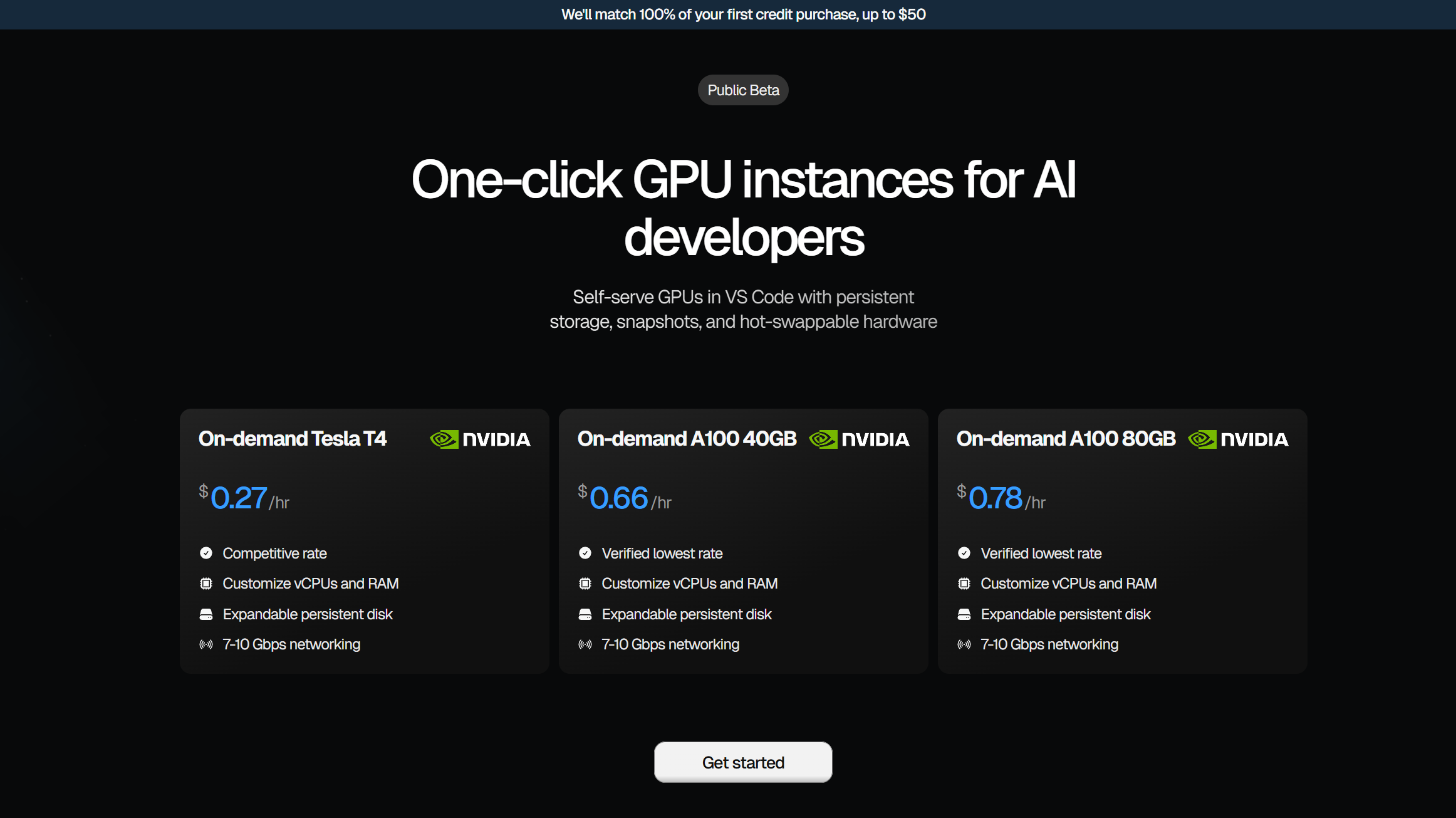
Task: Click networking signal icon in A100 80GB card
Action: [964, 644]
